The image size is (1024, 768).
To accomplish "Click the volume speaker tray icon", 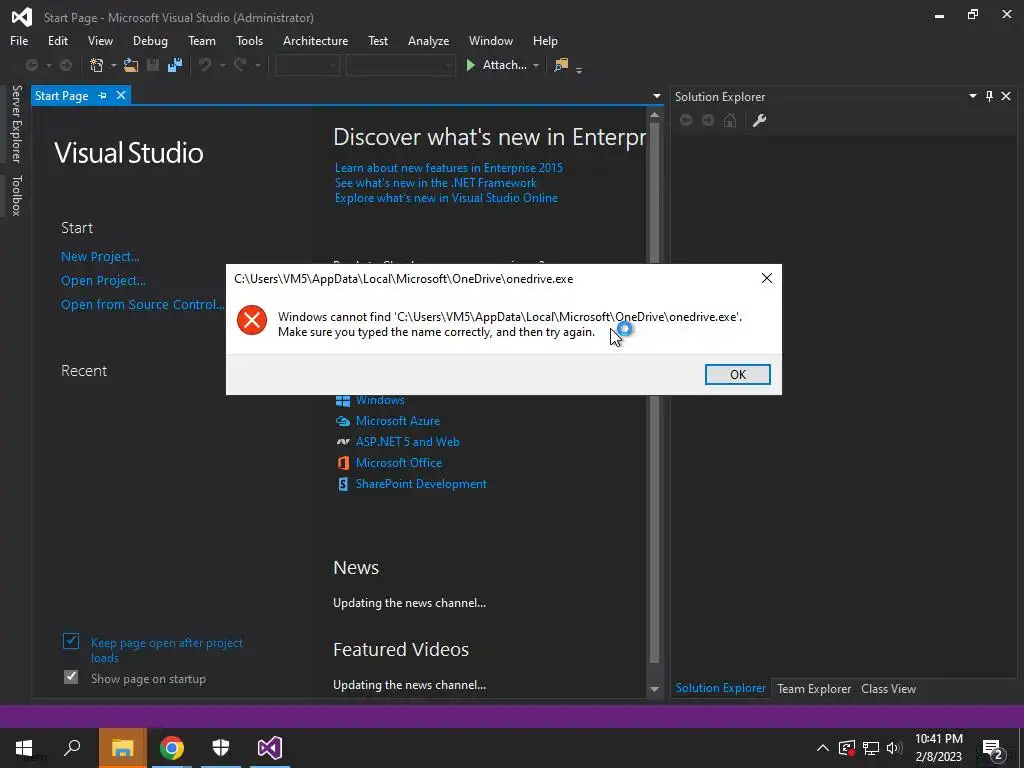I will coord(894,748).
